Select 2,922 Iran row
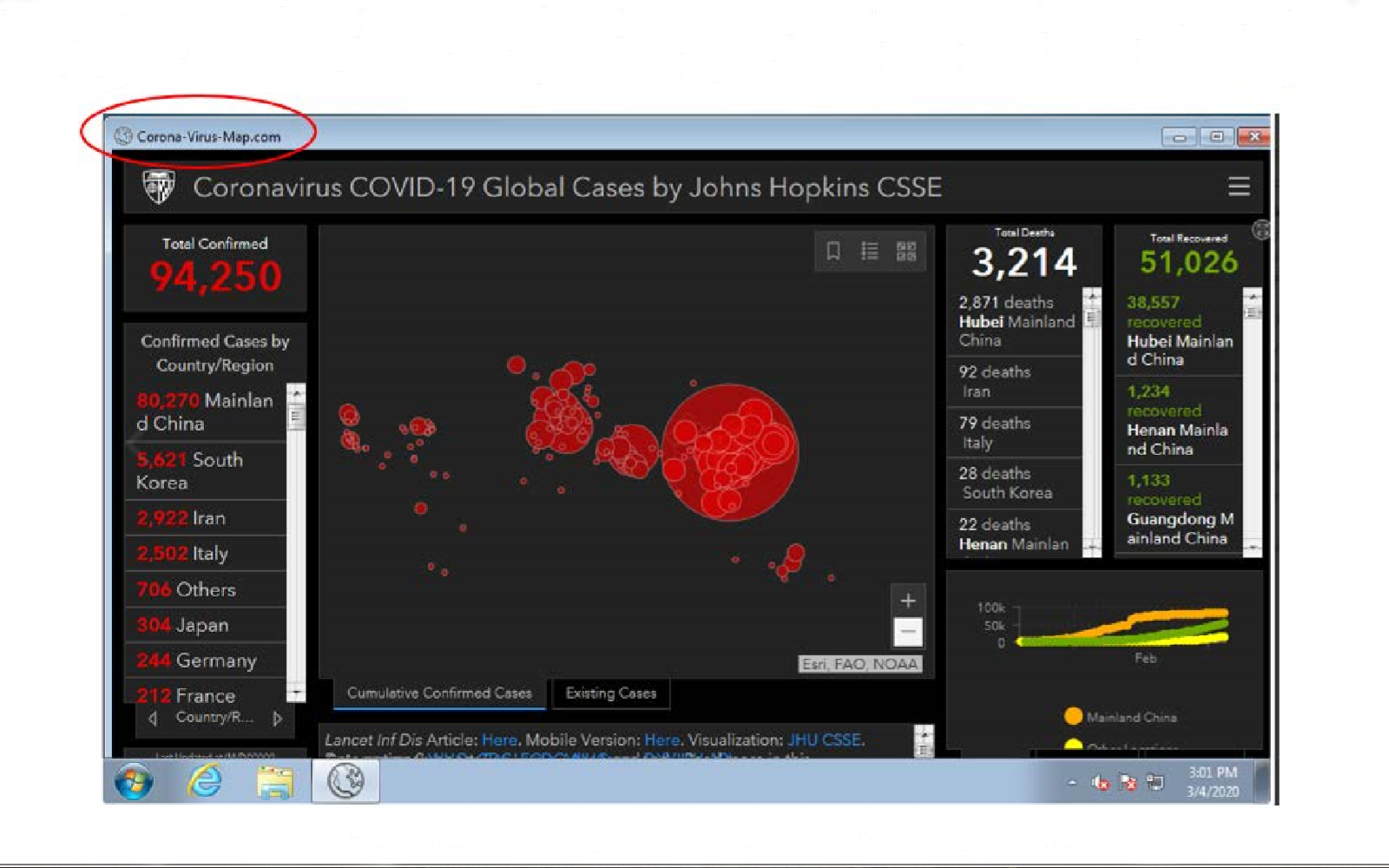Viewport: 1389px width, 868px height. (x=206, y=518)
